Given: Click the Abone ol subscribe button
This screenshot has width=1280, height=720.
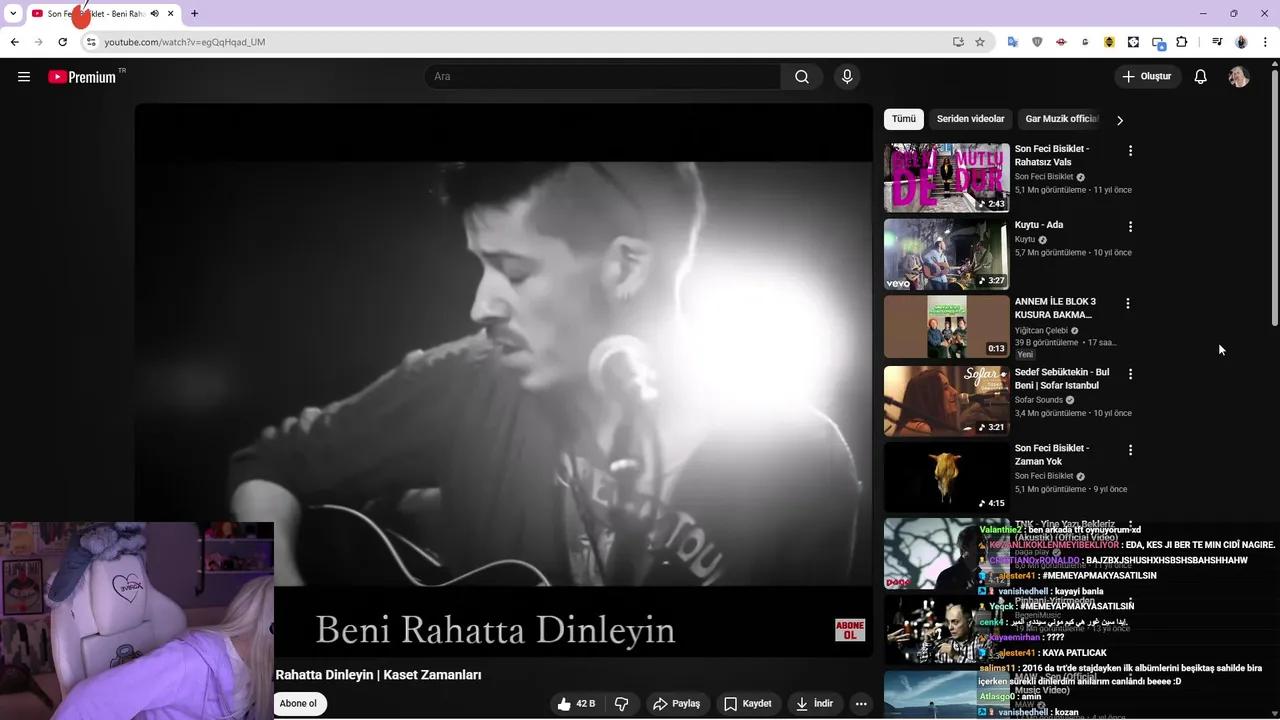Looking at the screenshot, I should pos(299,704).
